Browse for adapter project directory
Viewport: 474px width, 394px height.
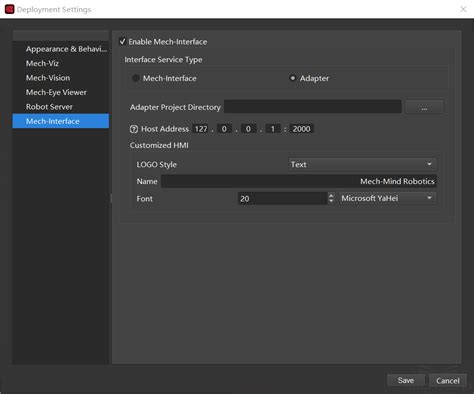[424, 107]
